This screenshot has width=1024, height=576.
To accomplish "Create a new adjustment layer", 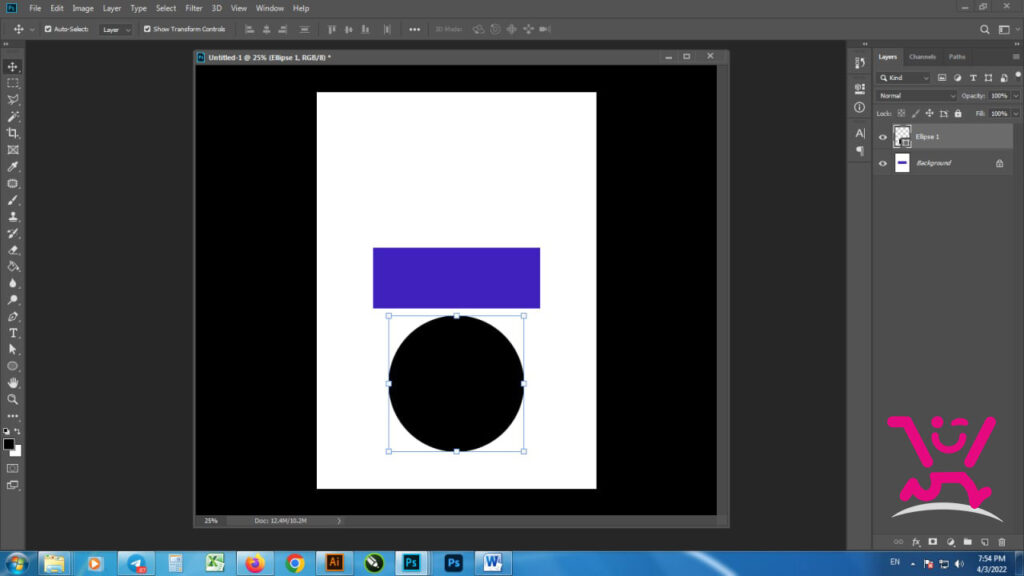I will click(950, 542).
